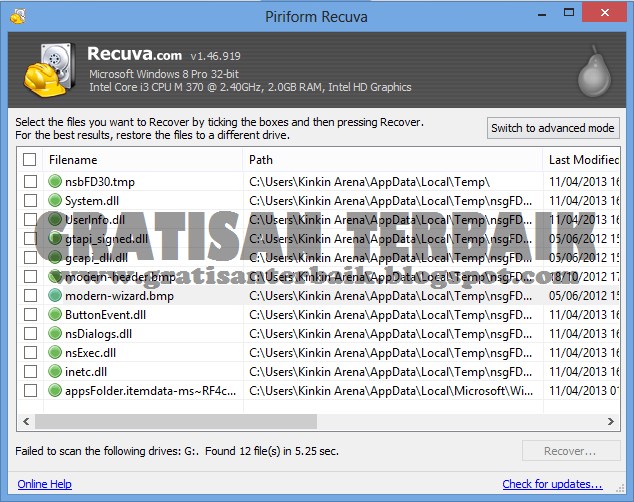Click the Local\Microsoft path of appsFolder file
The height and width of the screenshot is (502, 634).
coord(391,391)
